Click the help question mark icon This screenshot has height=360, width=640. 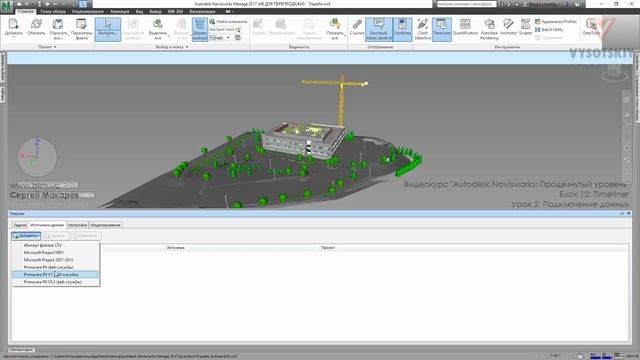[x=577, y=4]
